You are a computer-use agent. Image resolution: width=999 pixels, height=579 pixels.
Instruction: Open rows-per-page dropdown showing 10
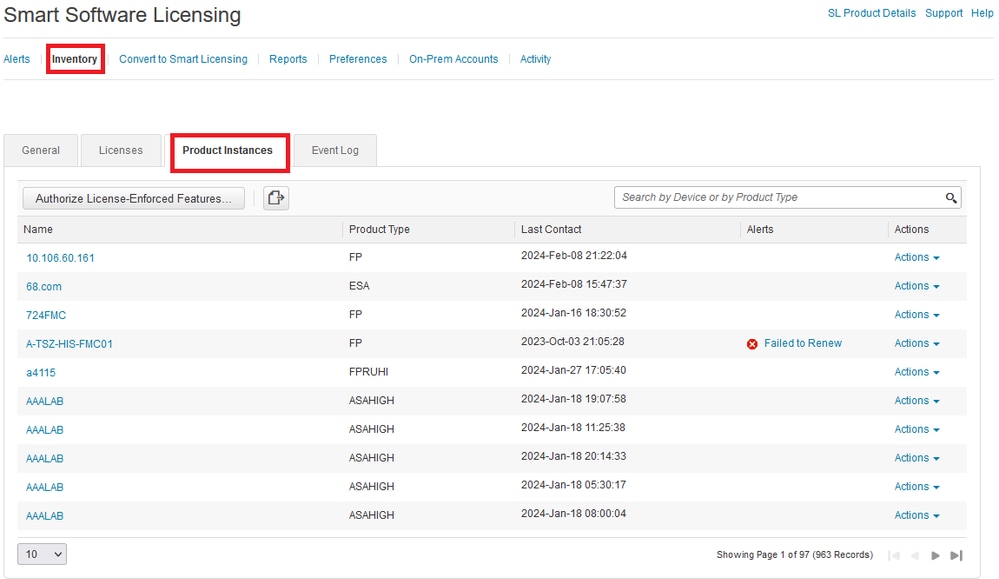coord(42,554)
